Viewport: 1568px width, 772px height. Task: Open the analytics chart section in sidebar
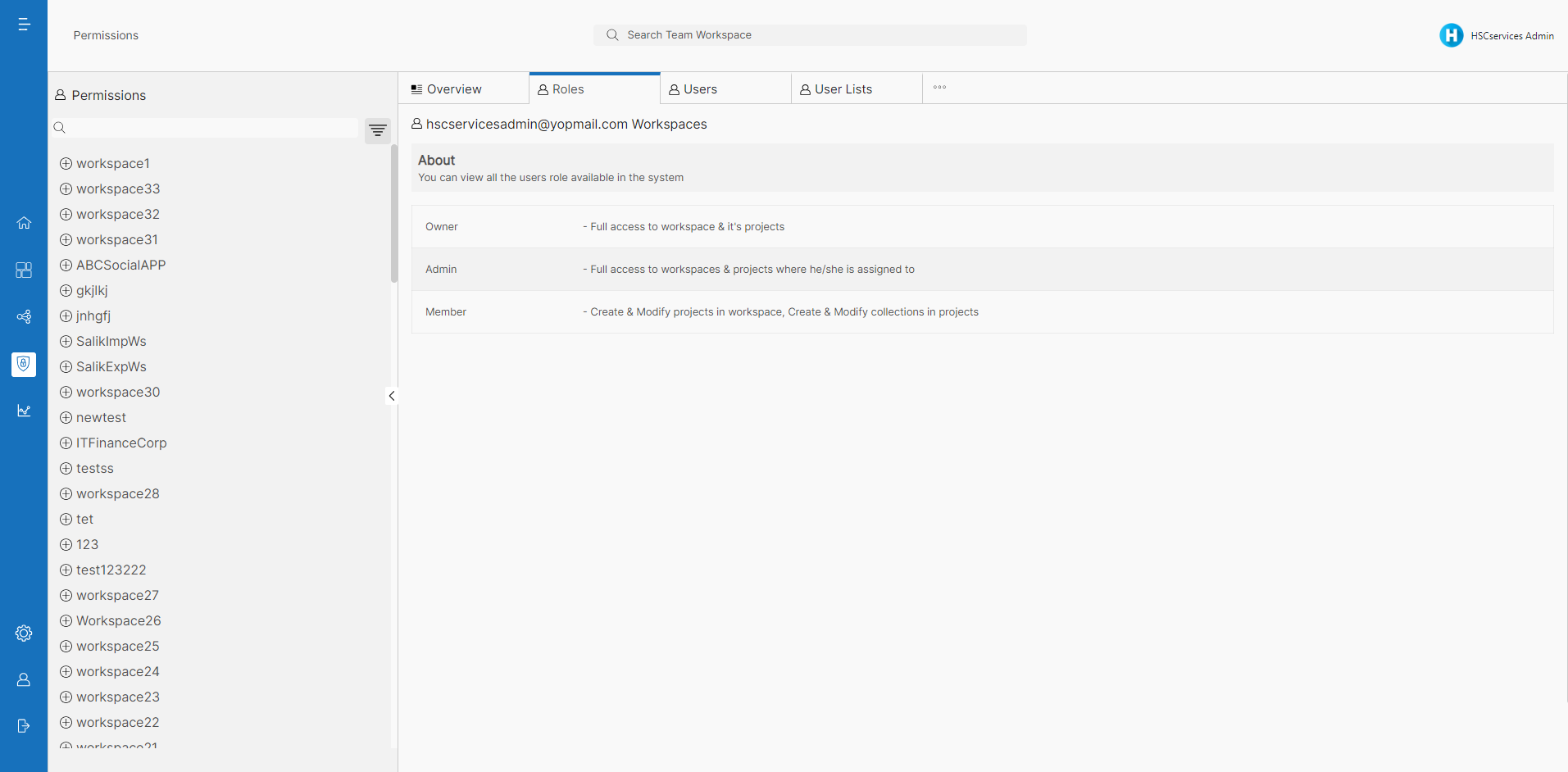click(24, 411)
